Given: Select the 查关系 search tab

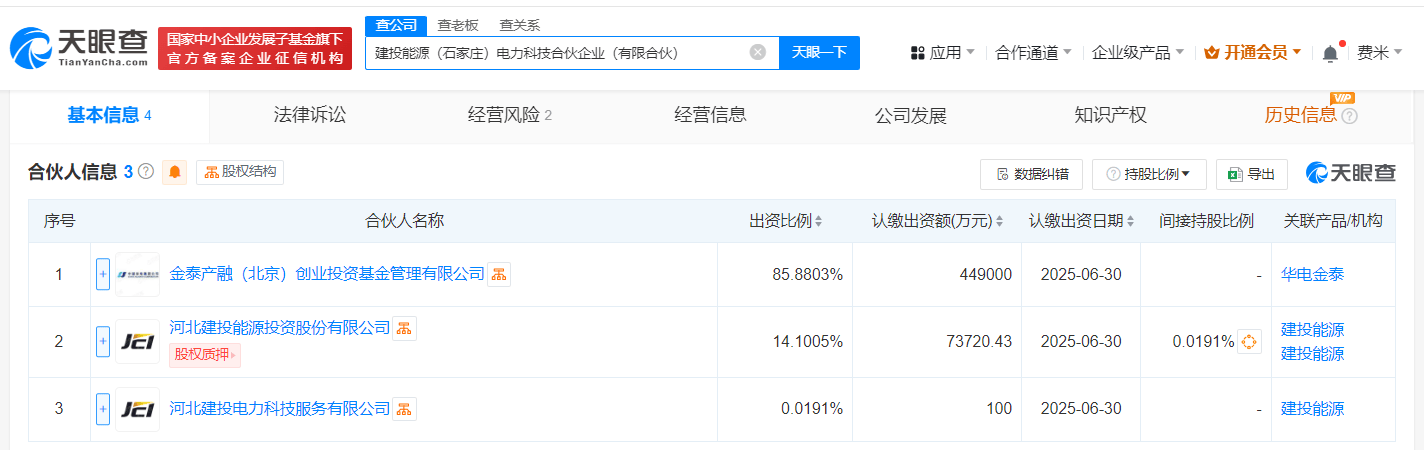Looking at the screenshot, I should (520, 25).
